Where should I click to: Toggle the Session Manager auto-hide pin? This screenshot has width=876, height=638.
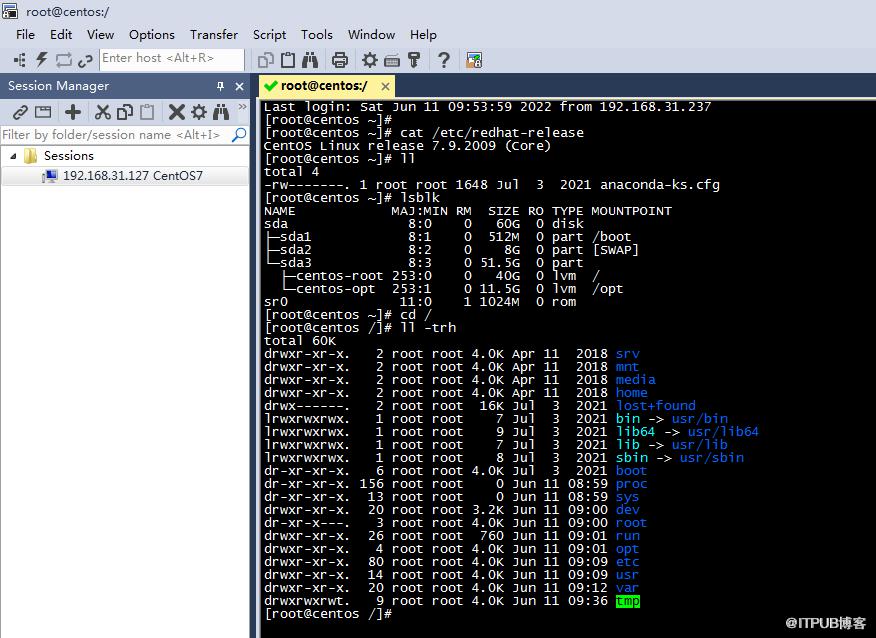click(220, 86)
